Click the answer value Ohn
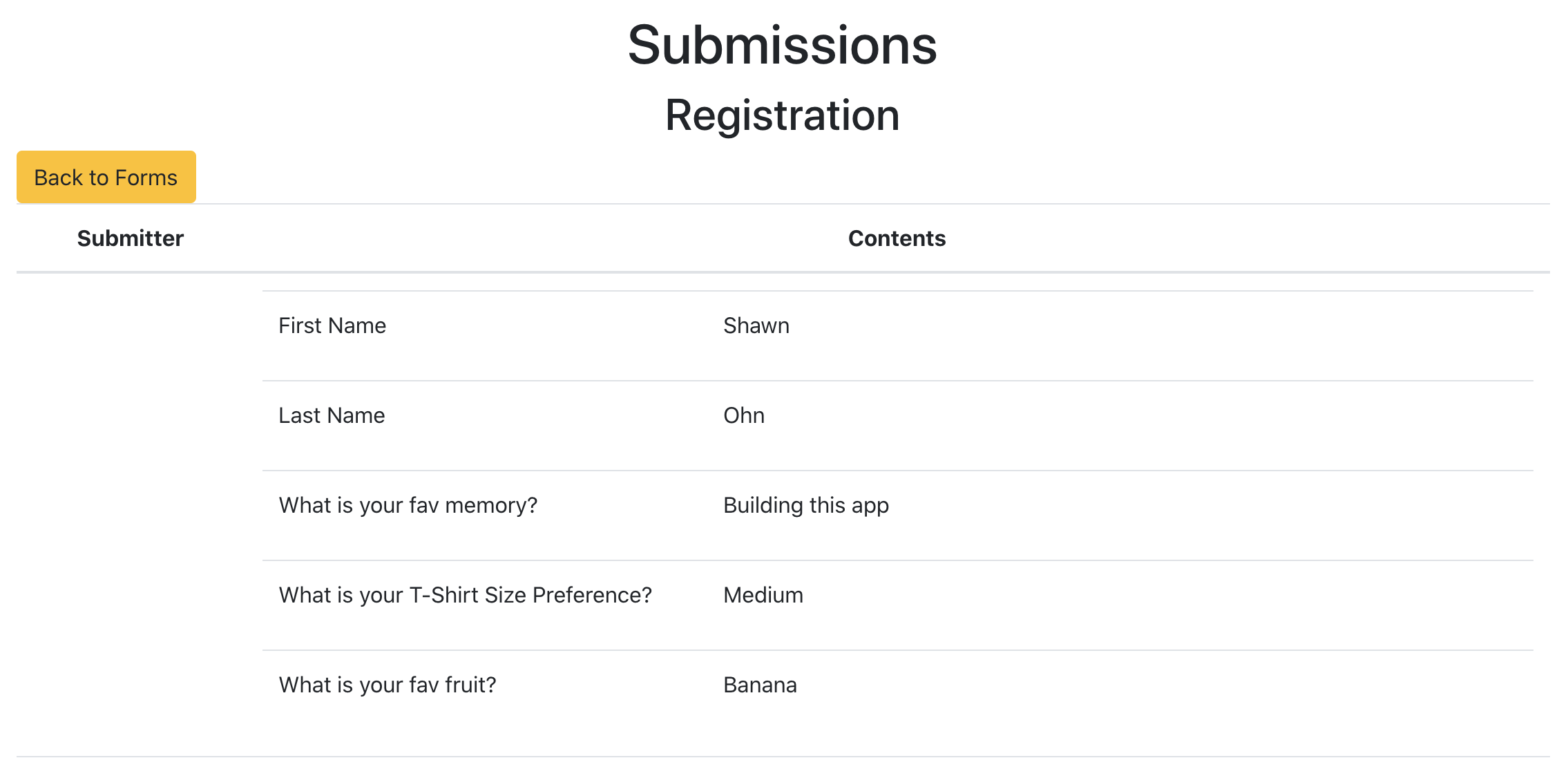This screenshot has height=767, width=1568. coord(743,415)
